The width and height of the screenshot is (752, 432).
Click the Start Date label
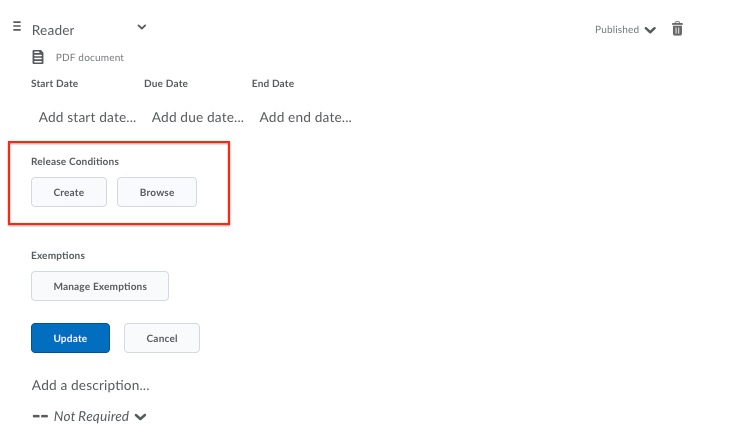(x=54, y=84)
